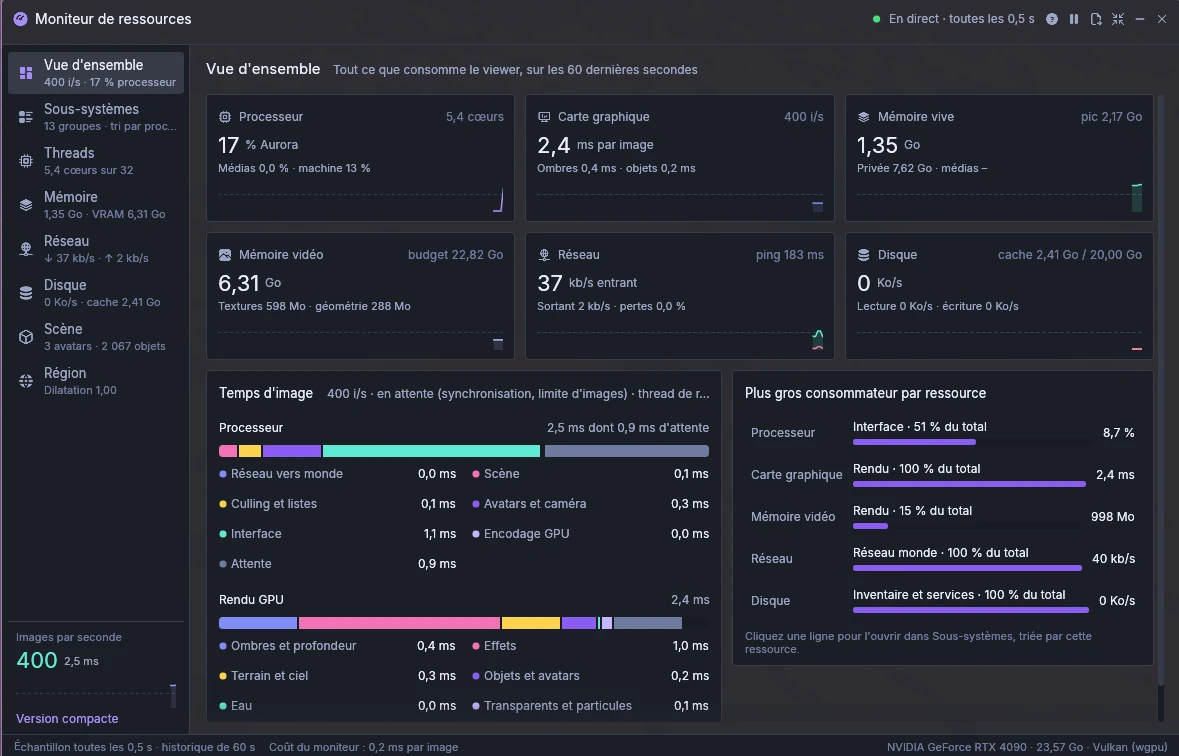
Task: Open the Réseau 37 kb/s entrant card
Action: point(680,296)
